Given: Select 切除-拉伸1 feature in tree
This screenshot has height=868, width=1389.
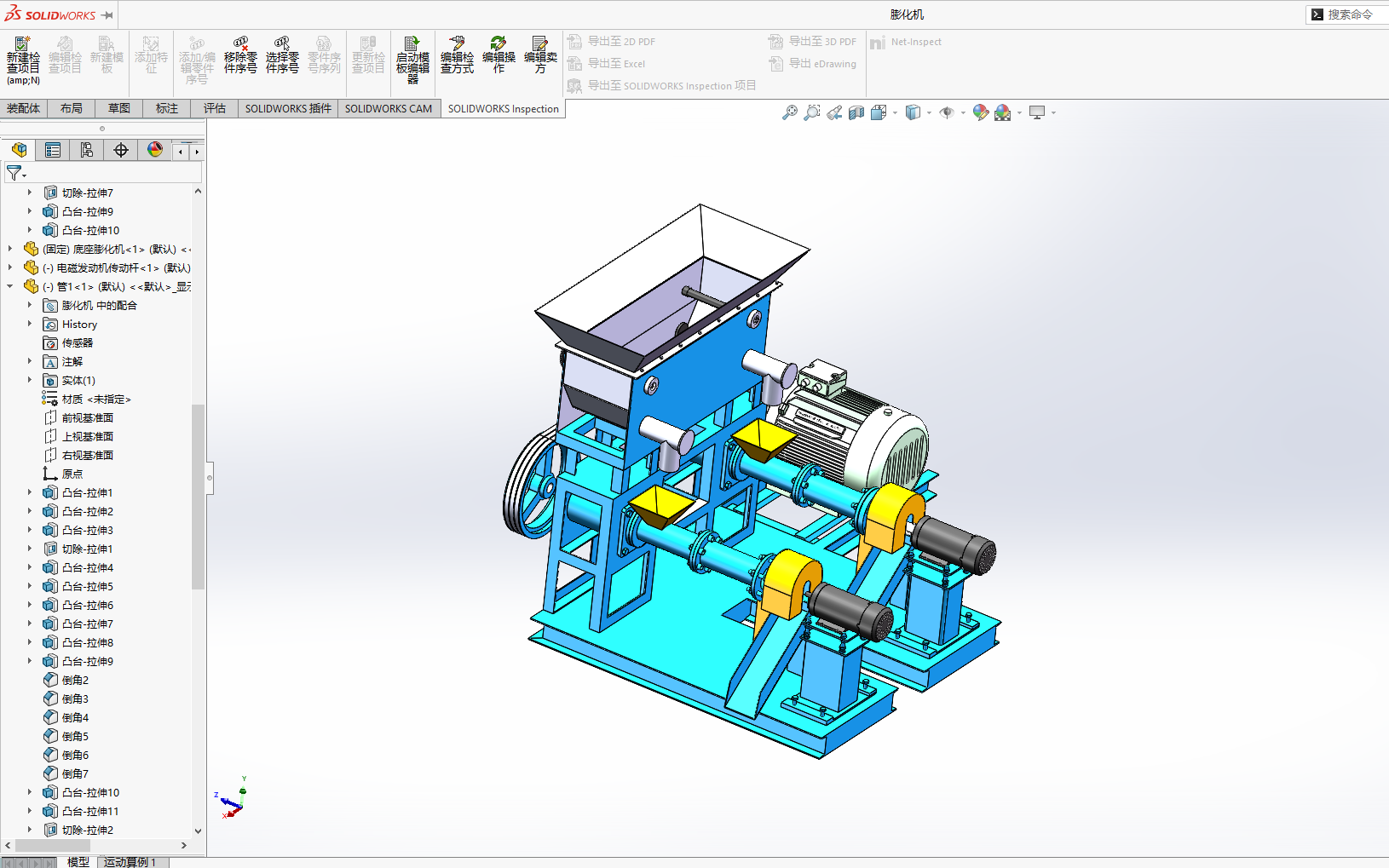Looking at the screenshot, I should click(x=78, y=549).
